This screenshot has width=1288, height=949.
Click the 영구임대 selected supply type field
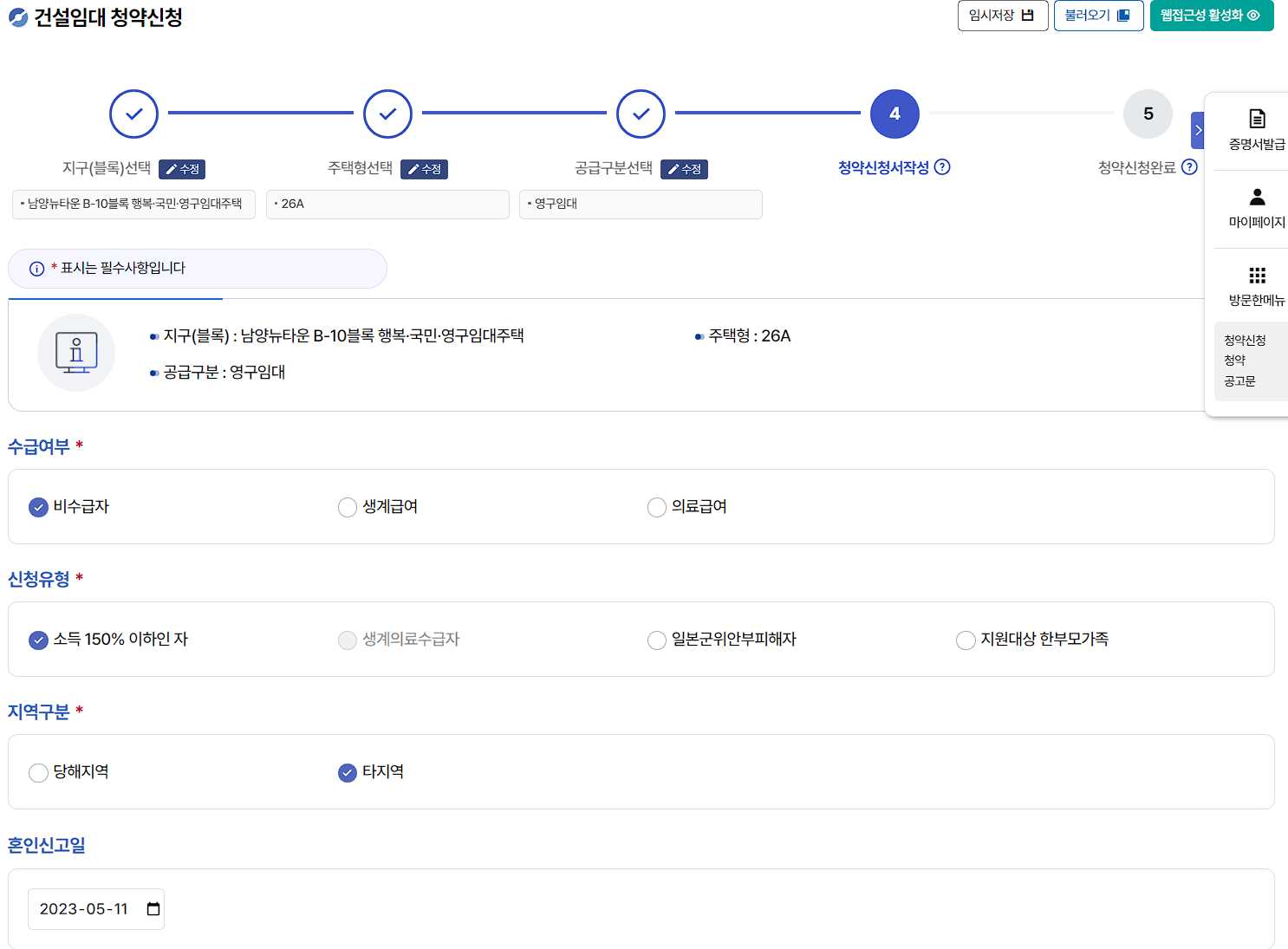coord(641,205)
